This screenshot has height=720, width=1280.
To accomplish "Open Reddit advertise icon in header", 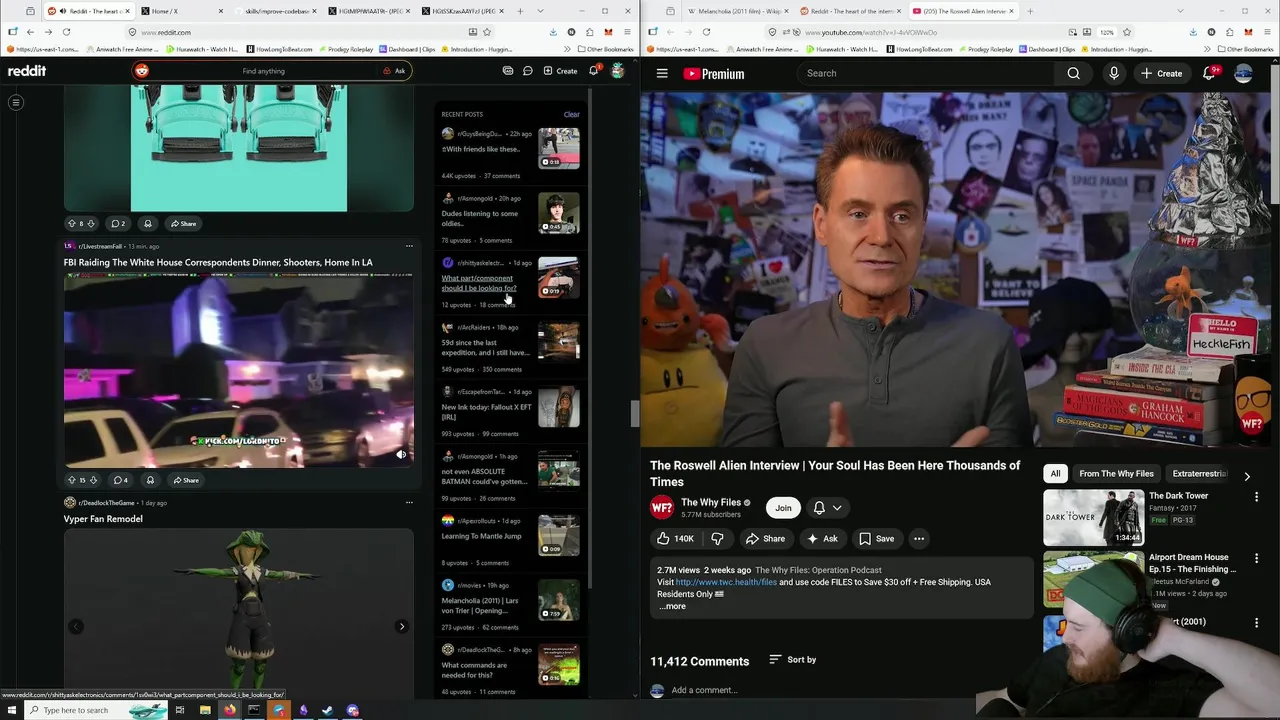I will click(508, 71).
